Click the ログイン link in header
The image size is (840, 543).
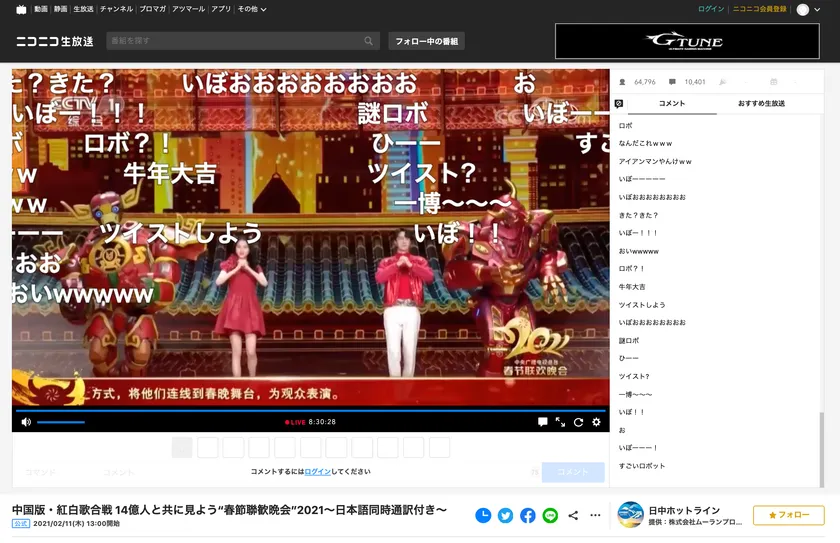[x=711, y=9]
